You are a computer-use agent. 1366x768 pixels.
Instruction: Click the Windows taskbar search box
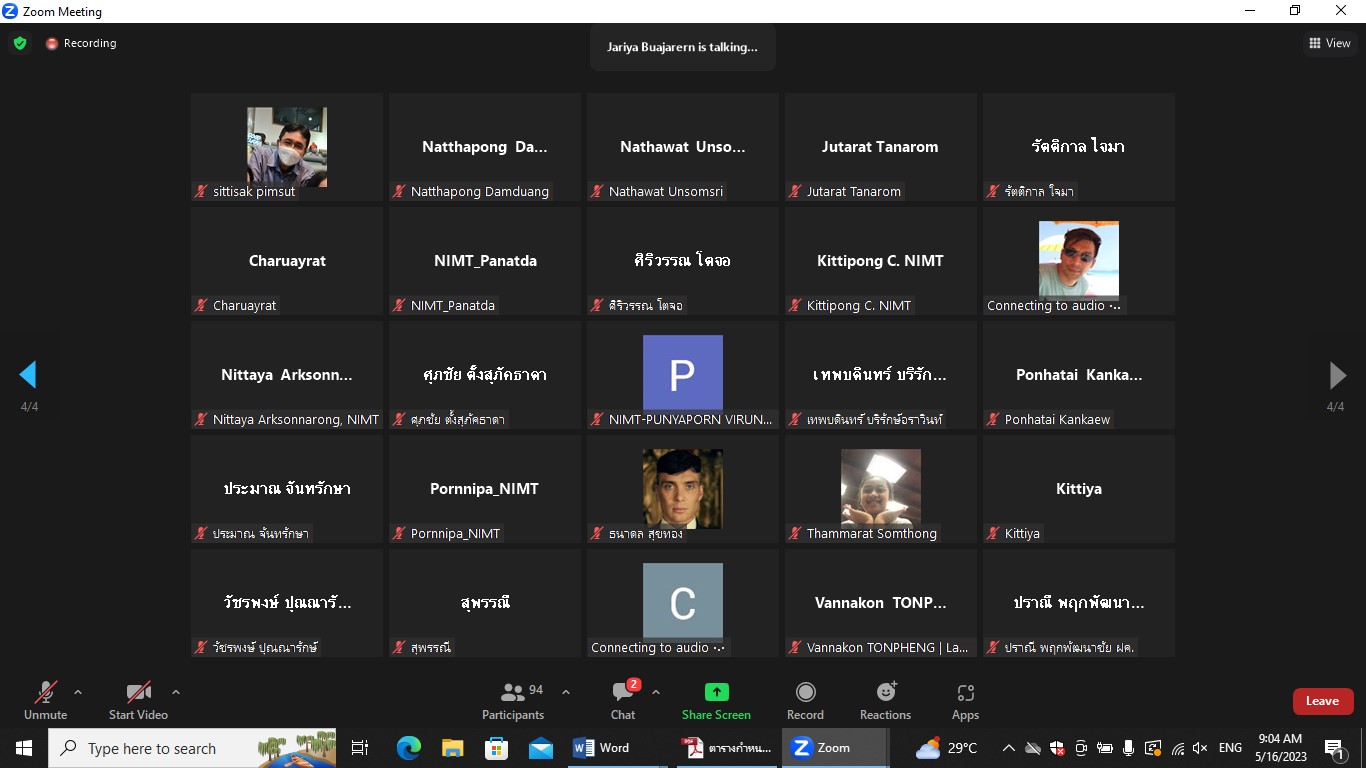point(192,748)
